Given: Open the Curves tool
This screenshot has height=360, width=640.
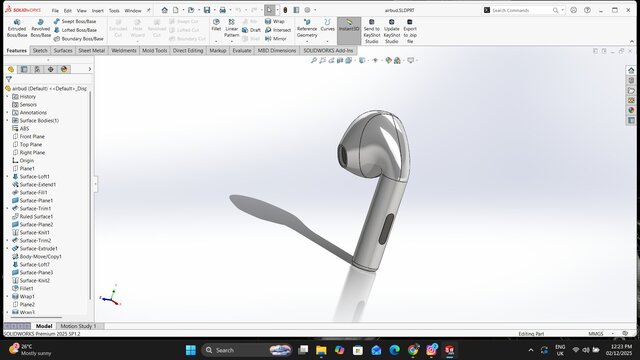Looking at the screenshot, I should (327, 25).
